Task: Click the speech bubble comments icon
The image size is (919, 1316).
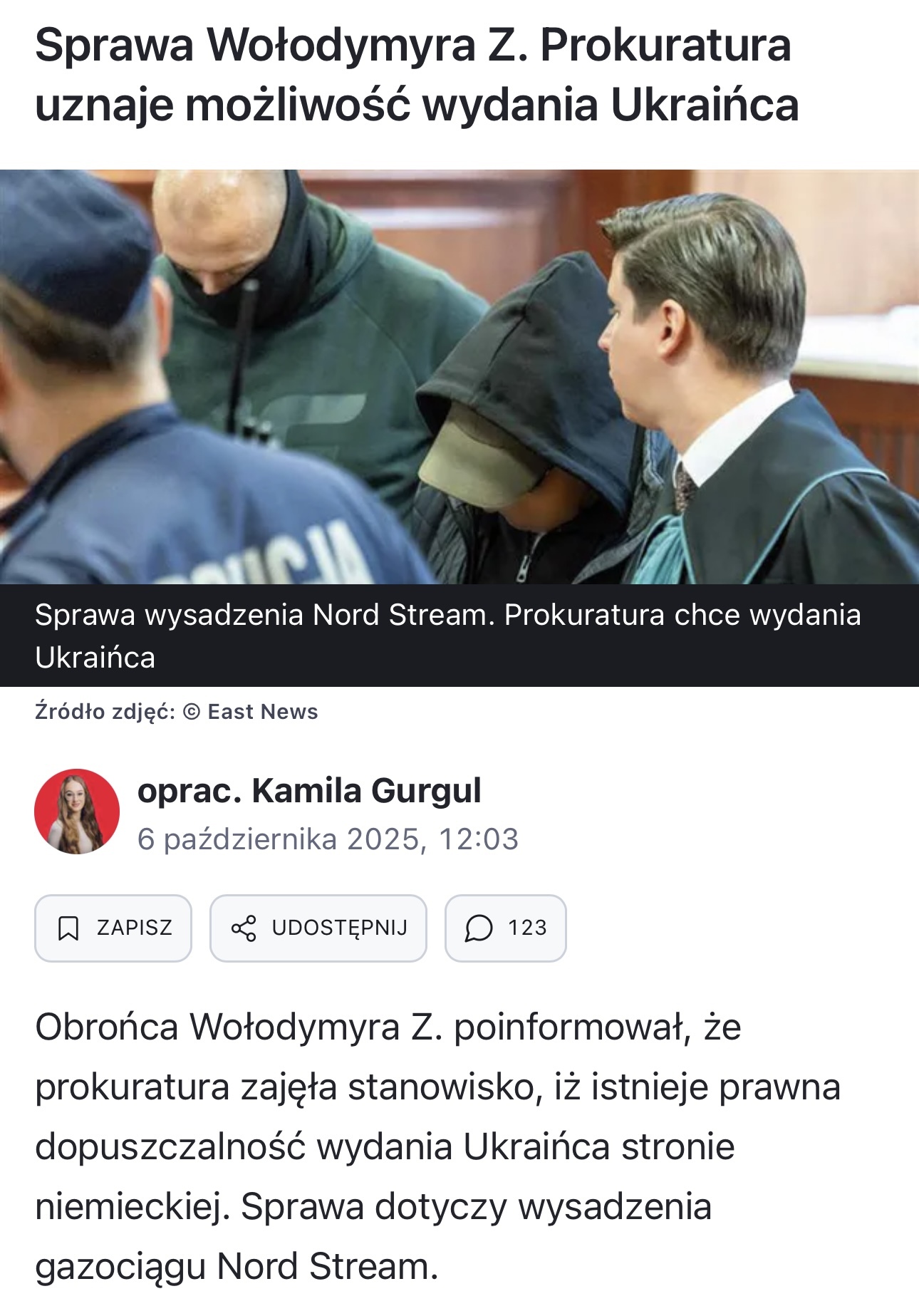Action: 479,928
